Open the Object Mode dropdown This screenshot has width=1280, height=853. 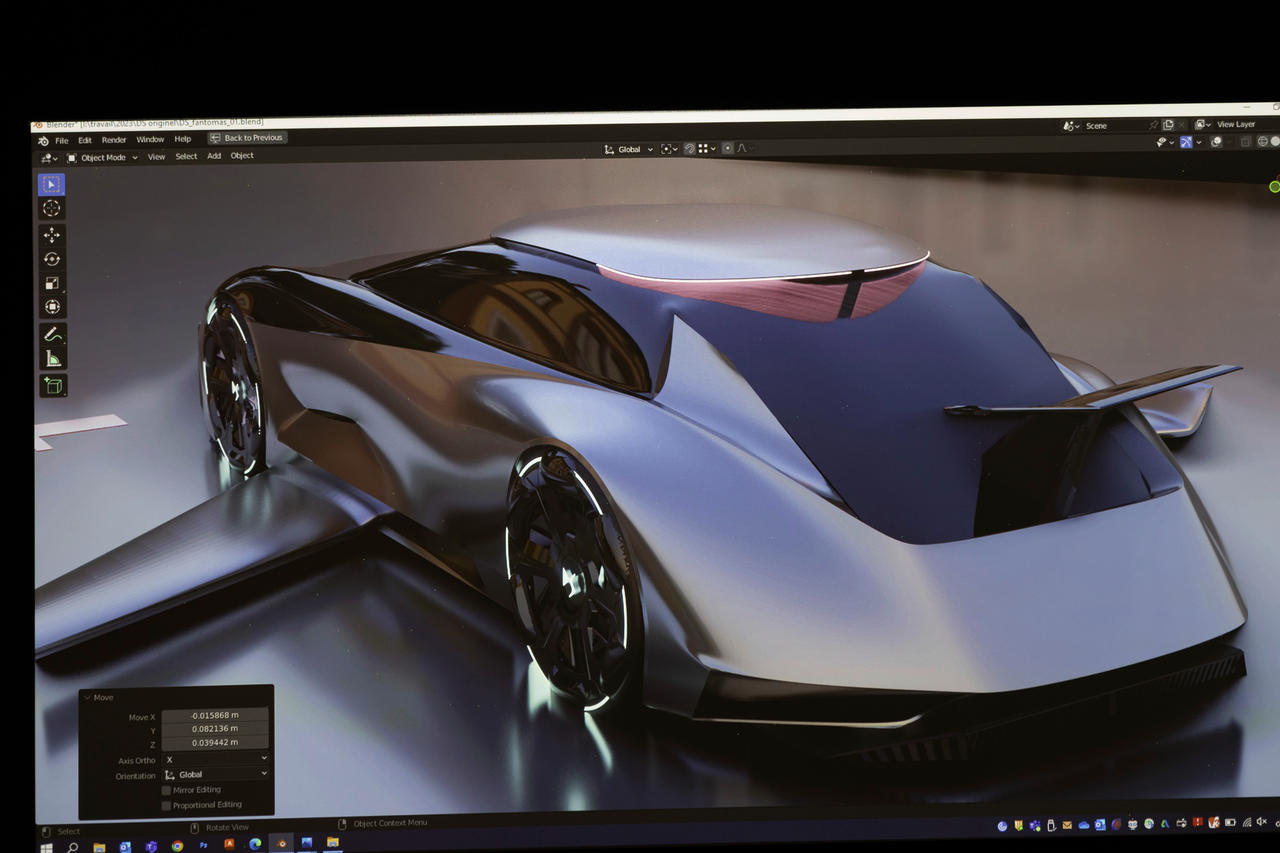click(102, 157)
